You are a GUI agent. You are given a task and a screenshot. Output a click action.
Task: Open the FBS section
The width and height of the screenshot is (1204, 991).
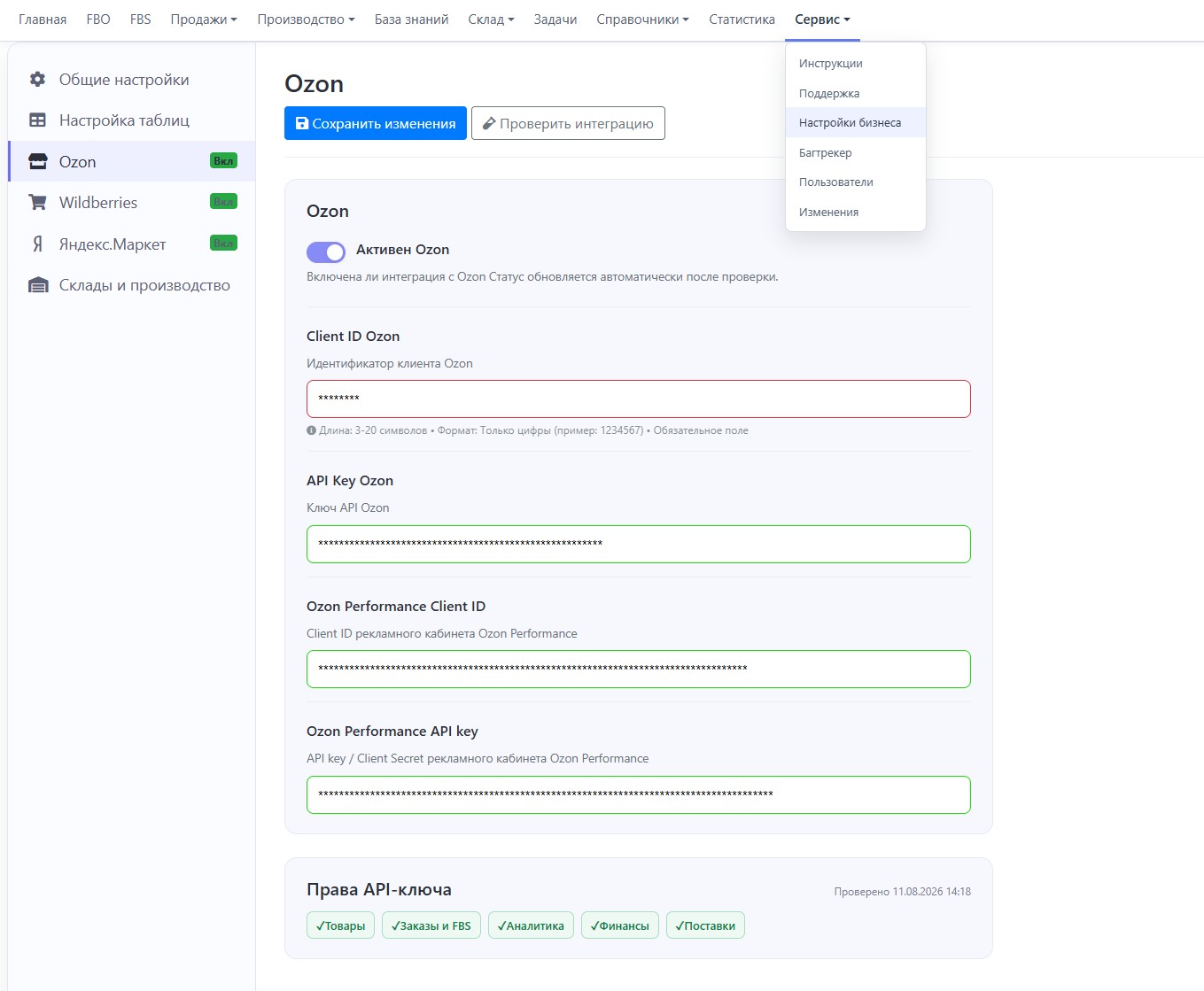pos(141,19)
